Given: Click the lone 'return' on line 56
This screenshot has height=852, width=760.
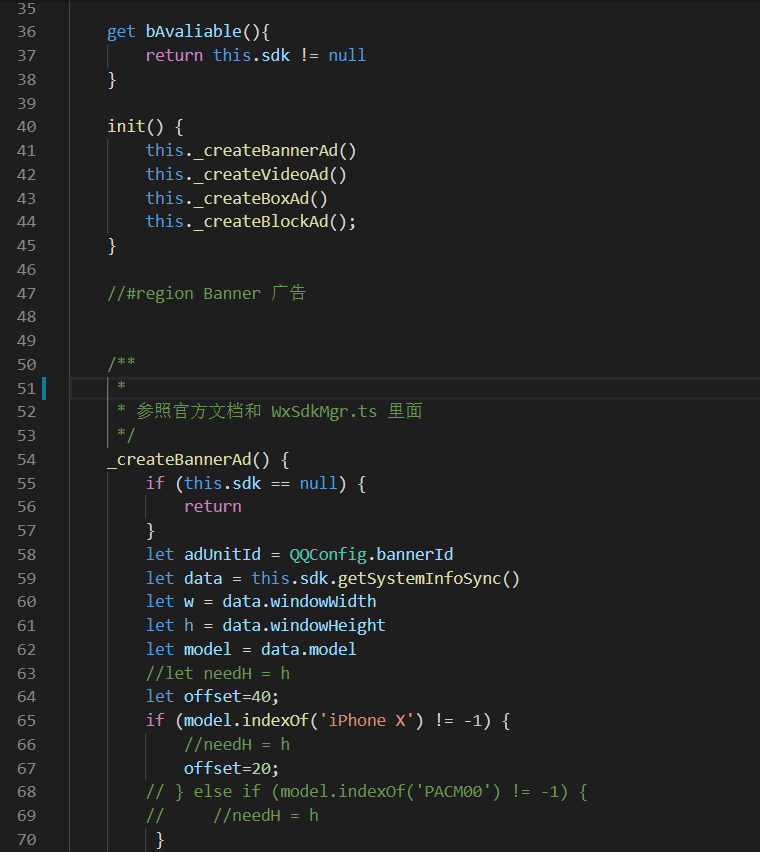Looking at the screenshot, I should click(x=212, y=507).
